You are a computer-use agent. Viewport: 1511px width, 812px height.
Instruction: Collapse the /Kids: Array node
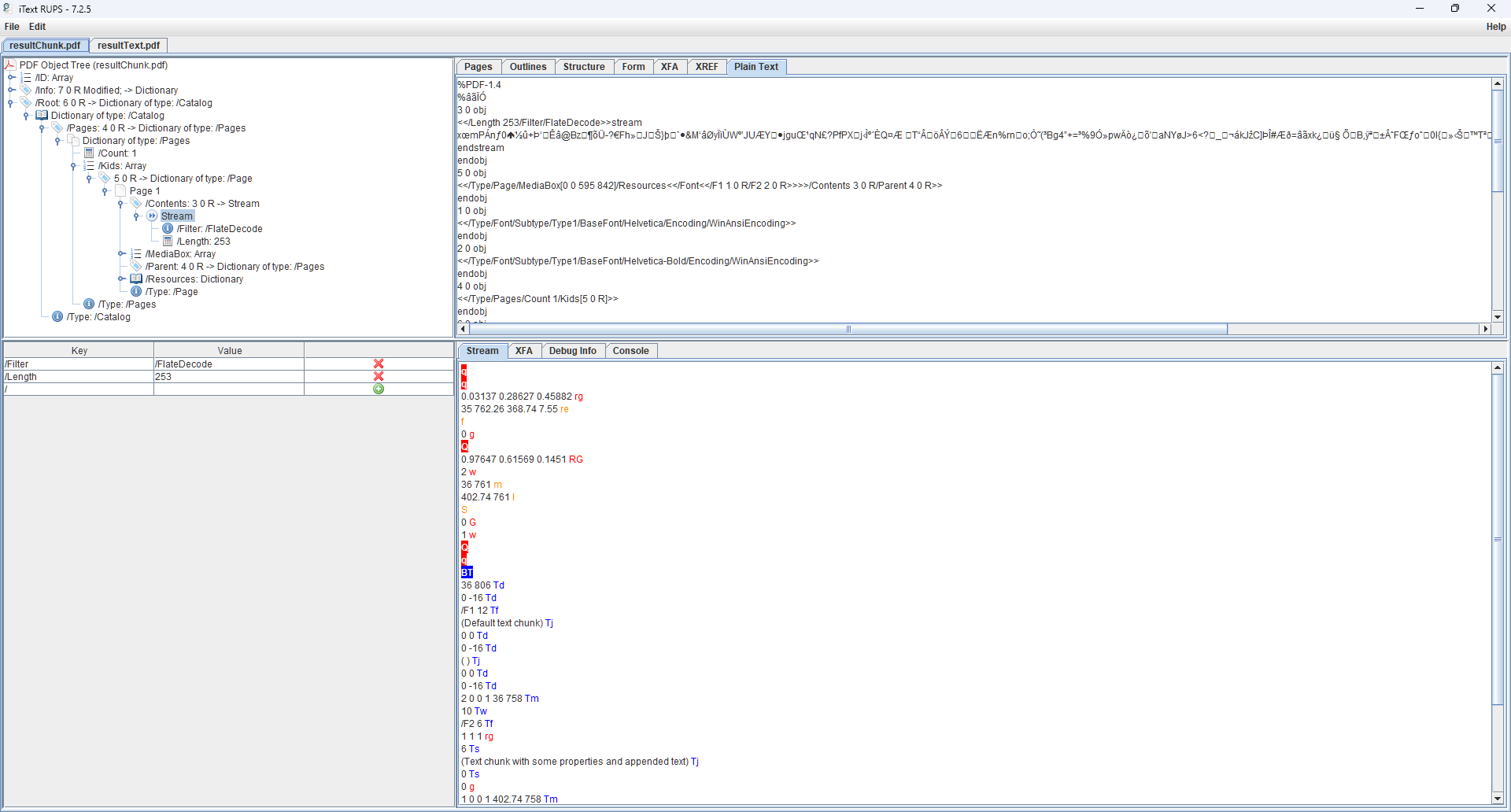(73, 165)
